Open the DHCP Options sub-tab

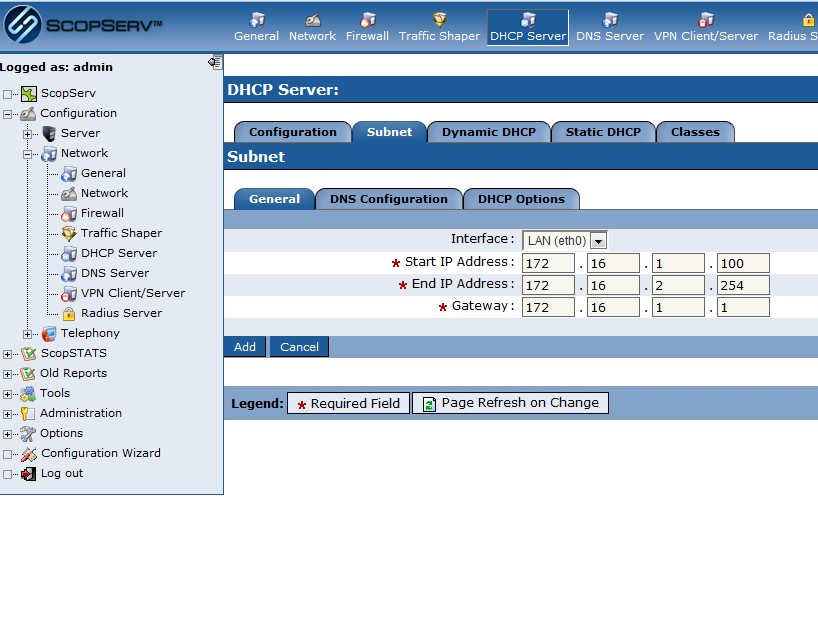tap(521, 199)
